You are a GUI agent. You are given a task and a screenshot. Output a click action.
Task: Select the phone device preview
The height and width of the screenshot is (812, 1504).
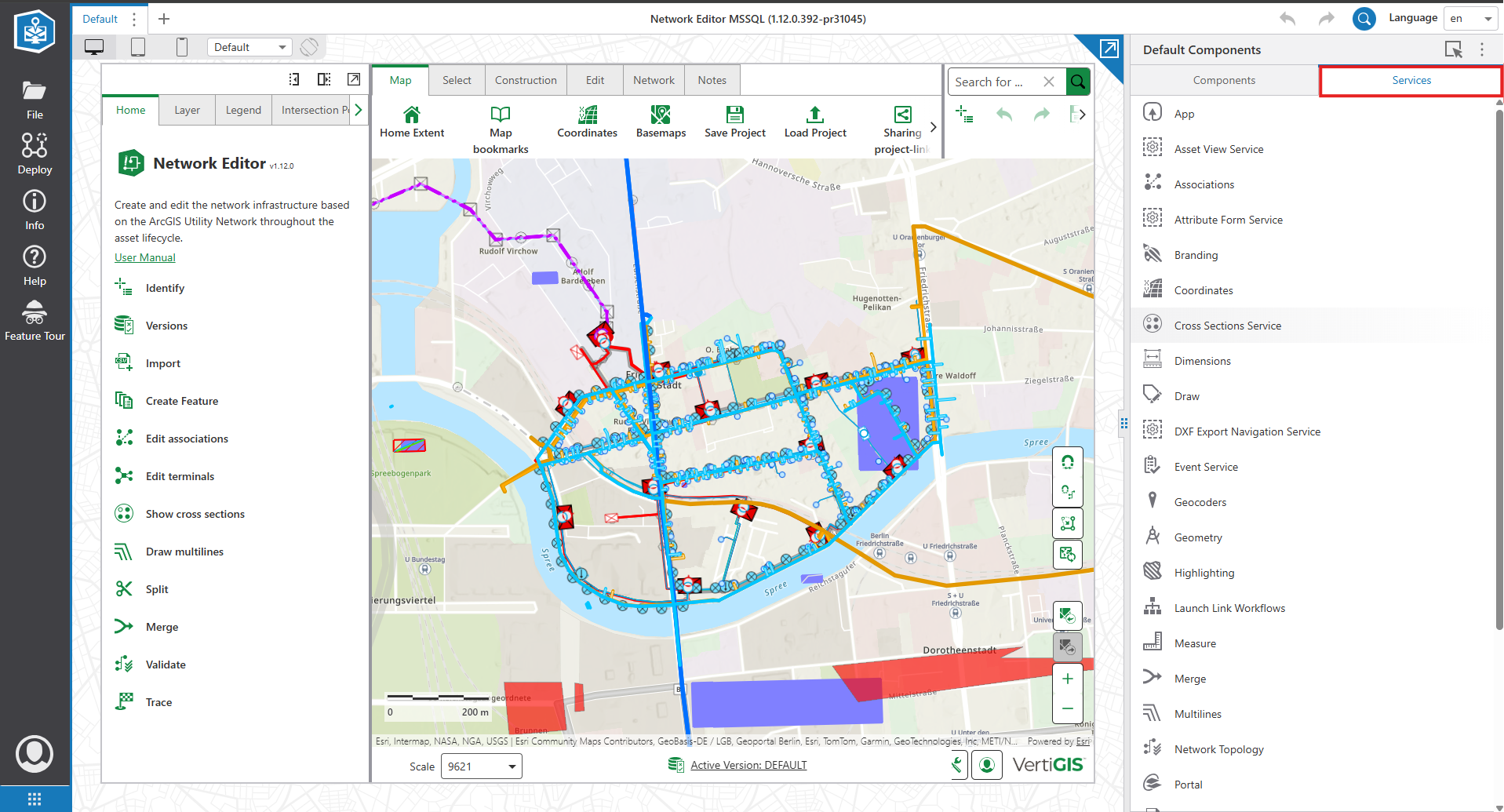[182, 47]
